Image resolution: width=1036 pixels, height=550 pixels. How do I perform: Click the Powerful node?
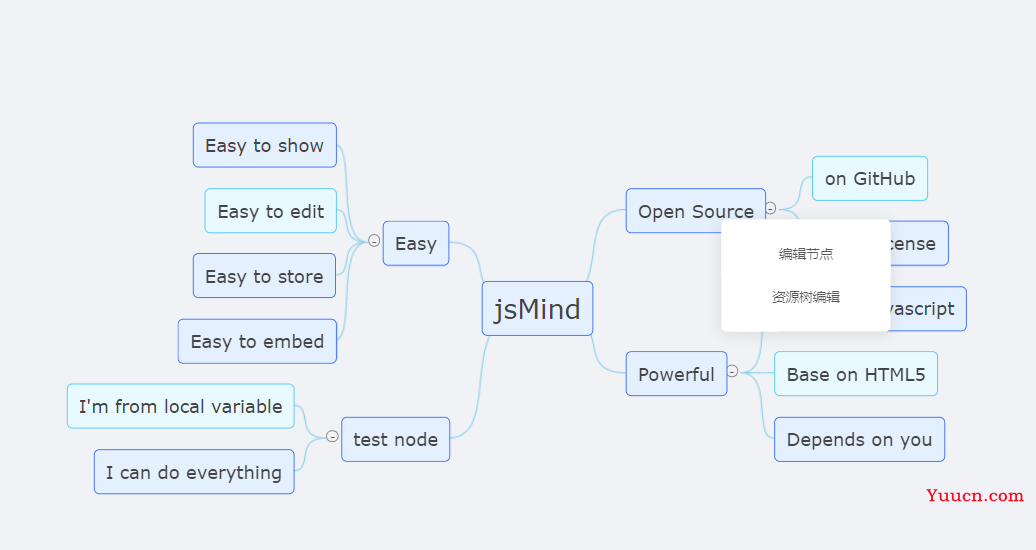click(677, 374)
